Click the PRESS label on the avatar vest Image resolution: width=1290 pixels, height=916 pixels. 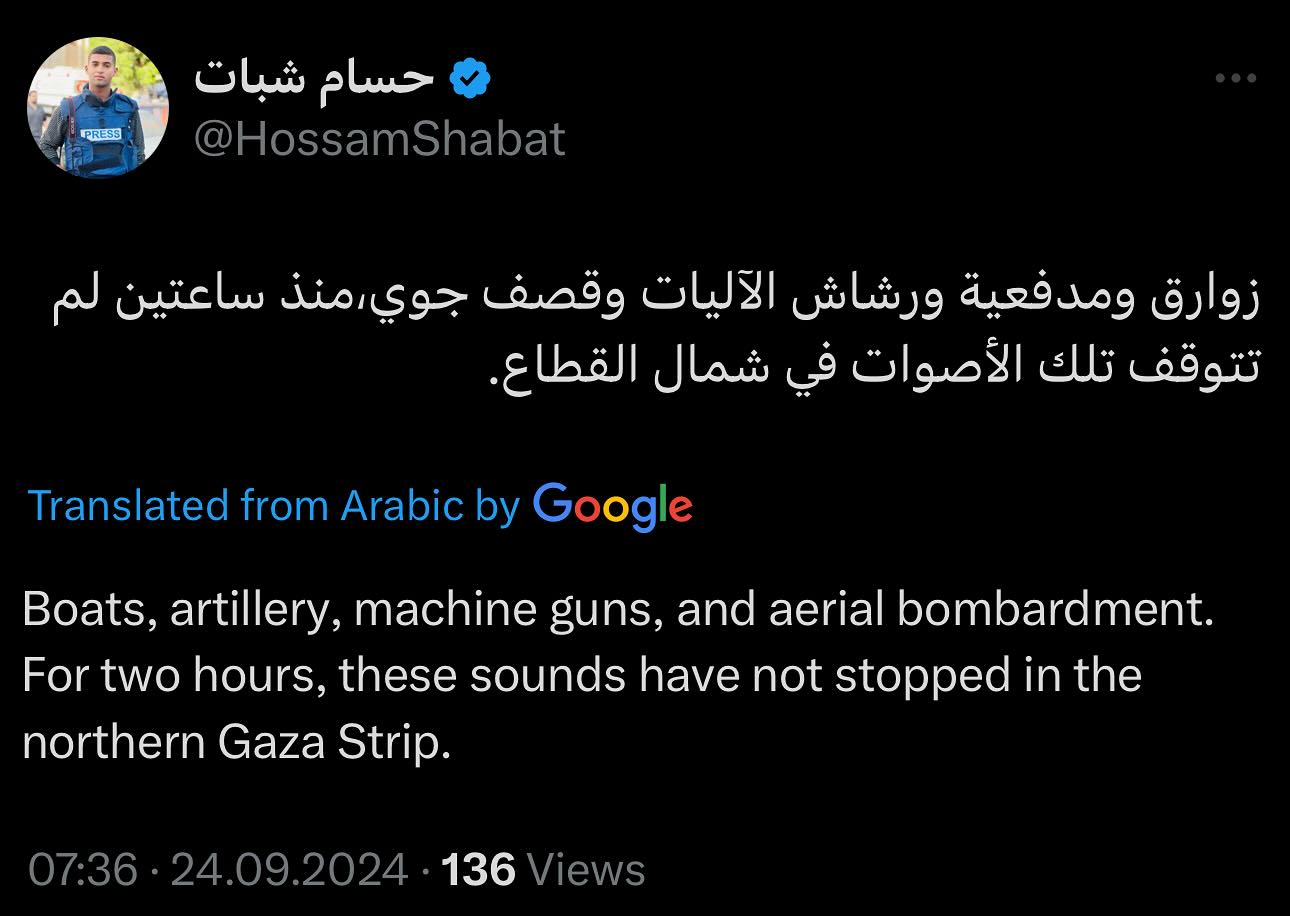[x=101, y=133]
